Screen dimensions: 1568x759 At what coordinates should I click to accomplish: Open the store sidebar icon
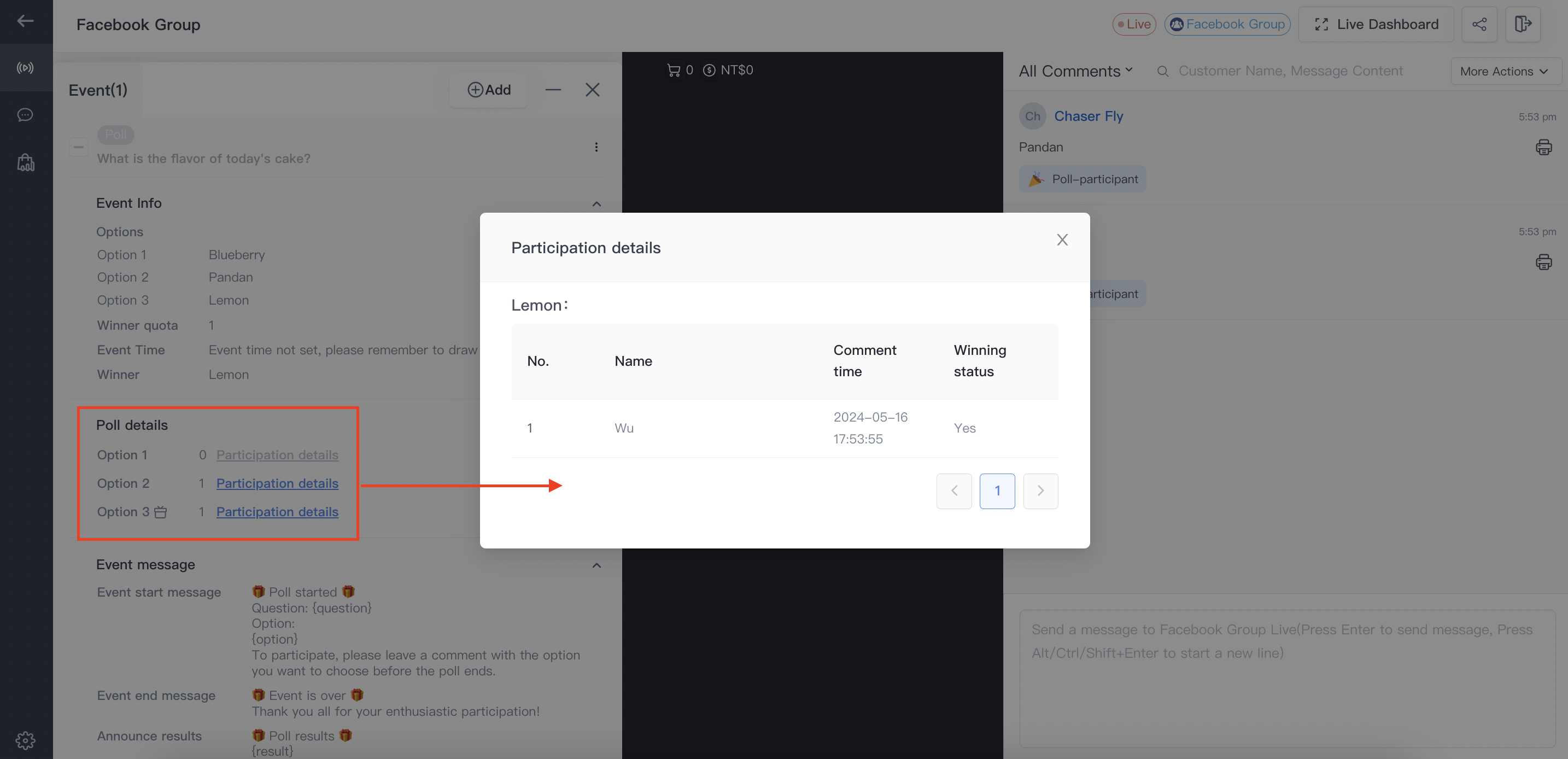pyautogui.click(x=26, y=162)
